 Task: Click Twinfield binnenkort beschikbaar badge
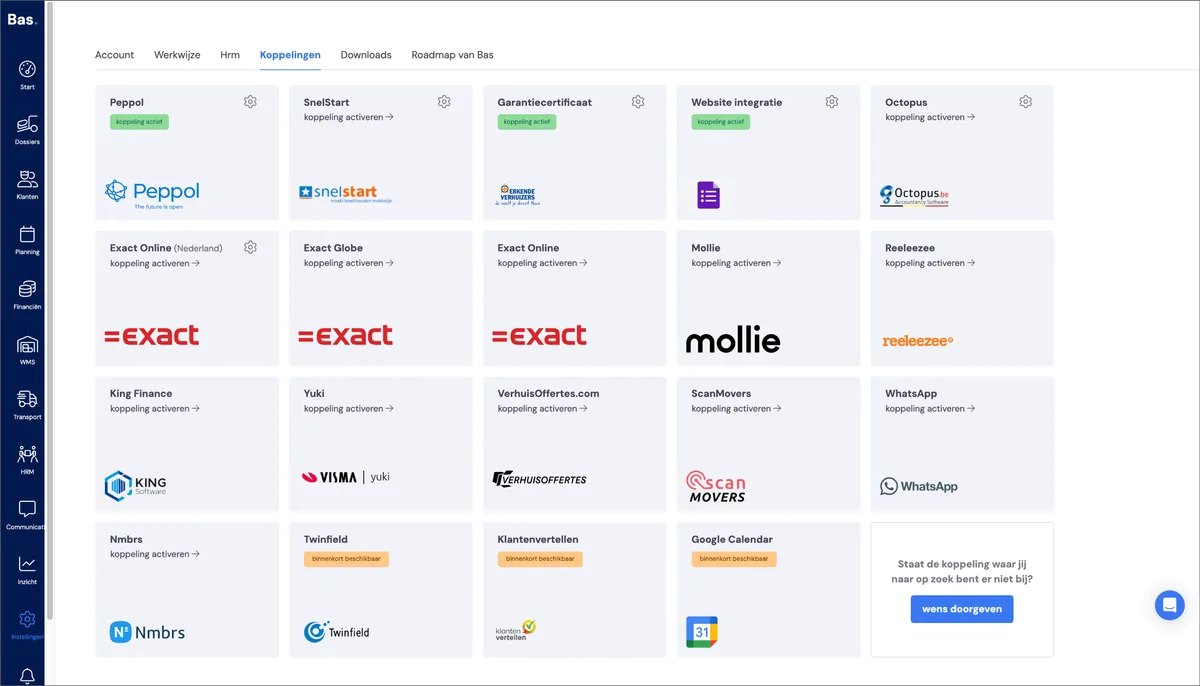point(346,559)
